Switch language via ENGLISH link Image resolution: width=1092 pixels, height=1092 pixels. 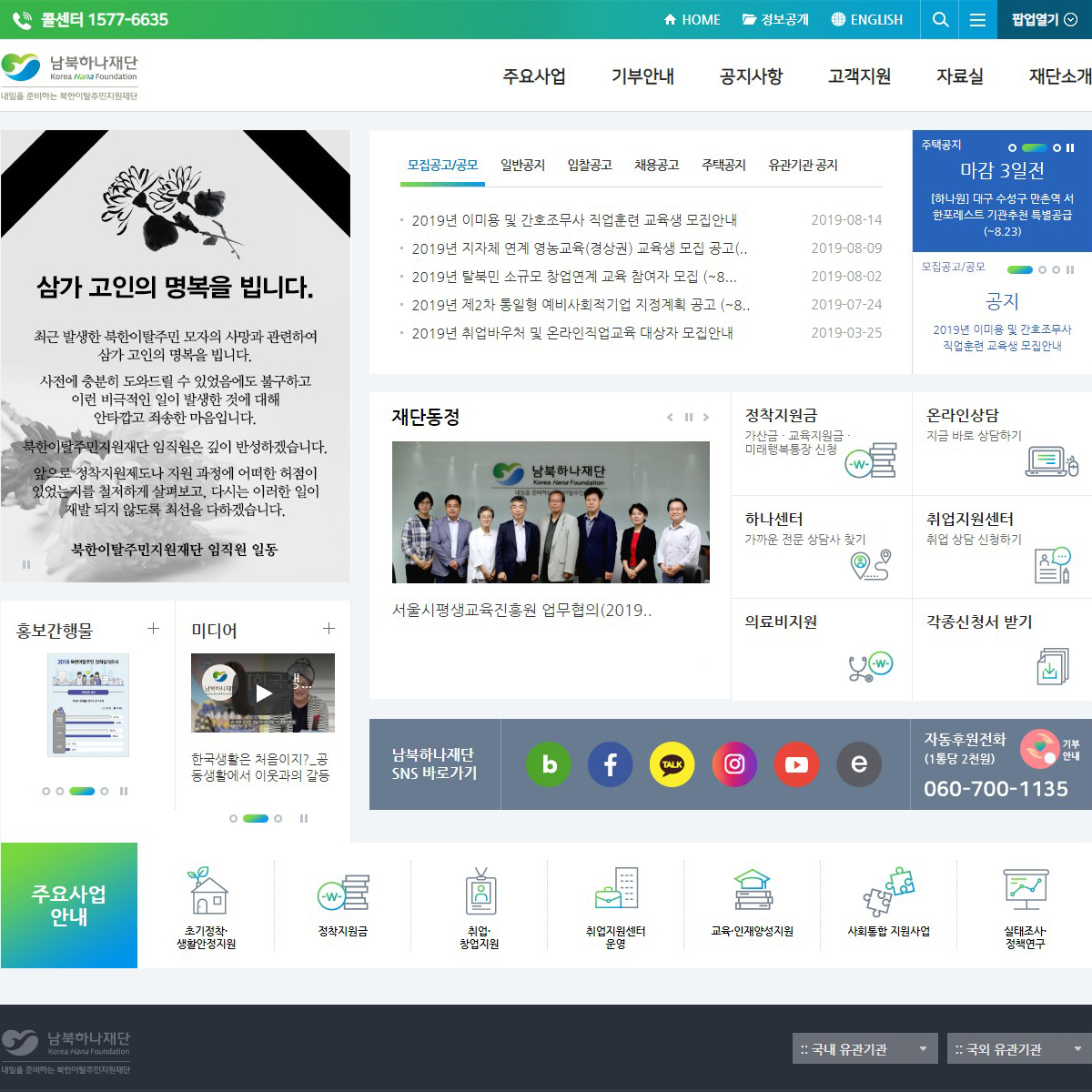coord(866,20)
